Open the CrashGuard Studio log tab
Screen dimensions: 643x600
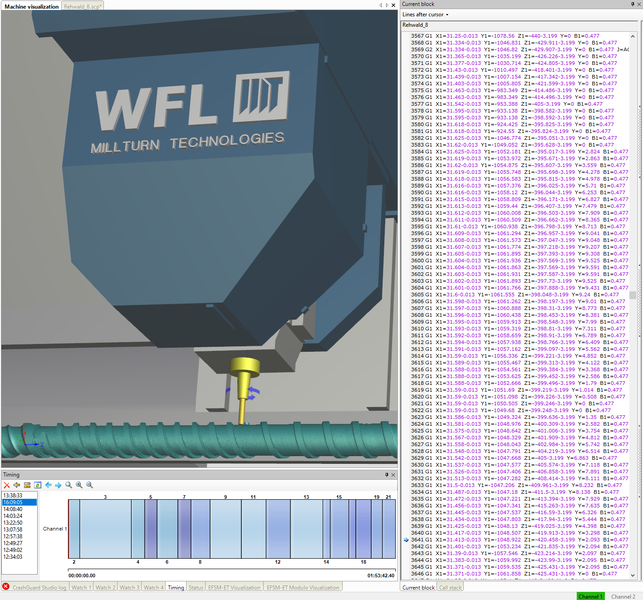click(39, 587)
